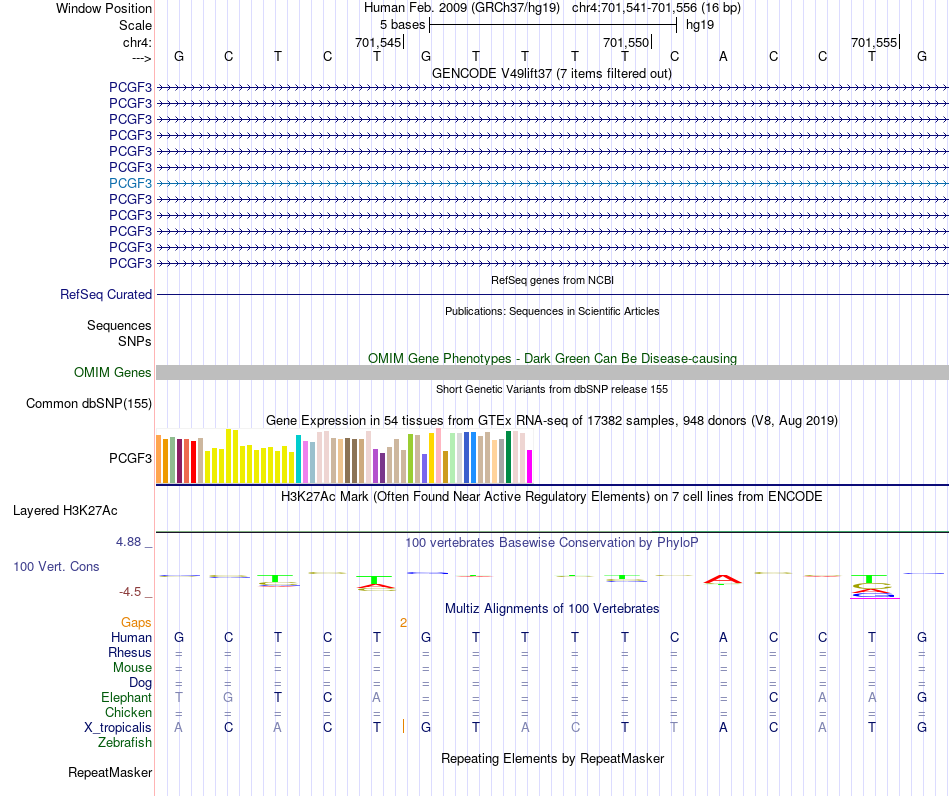Click the orange gap number 2 in Gaps row

tap(404, 623)
